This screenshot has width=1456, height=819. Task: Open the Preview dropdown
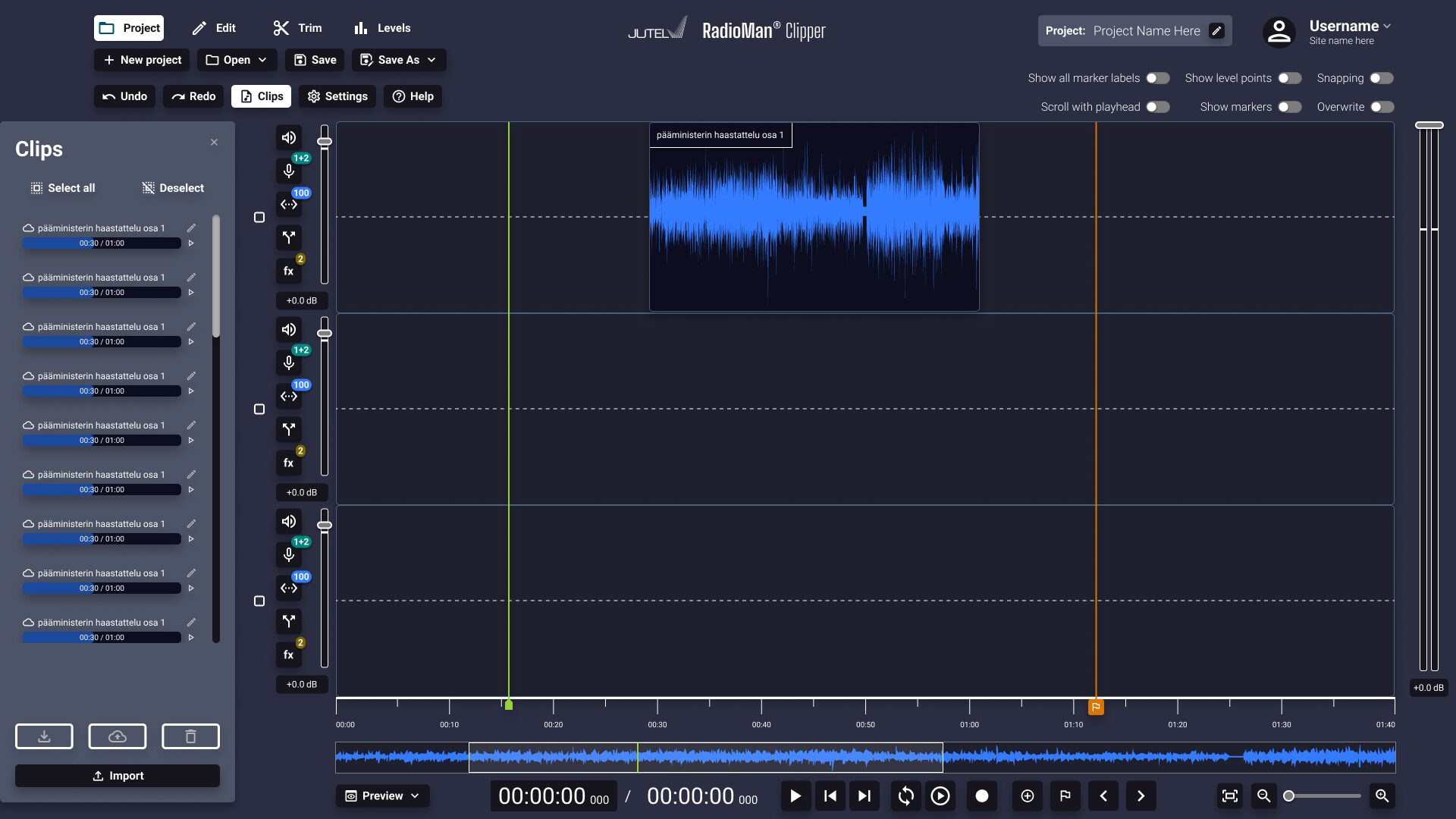382,795
